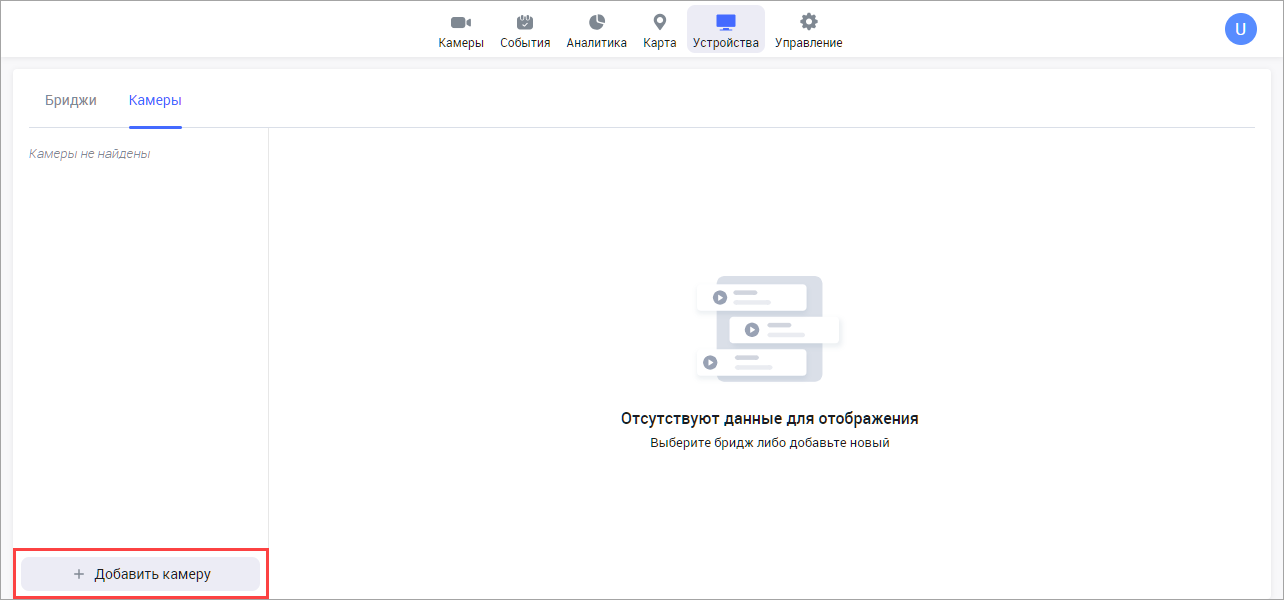Click the empty-state illustration in the center

coord(768,329)
